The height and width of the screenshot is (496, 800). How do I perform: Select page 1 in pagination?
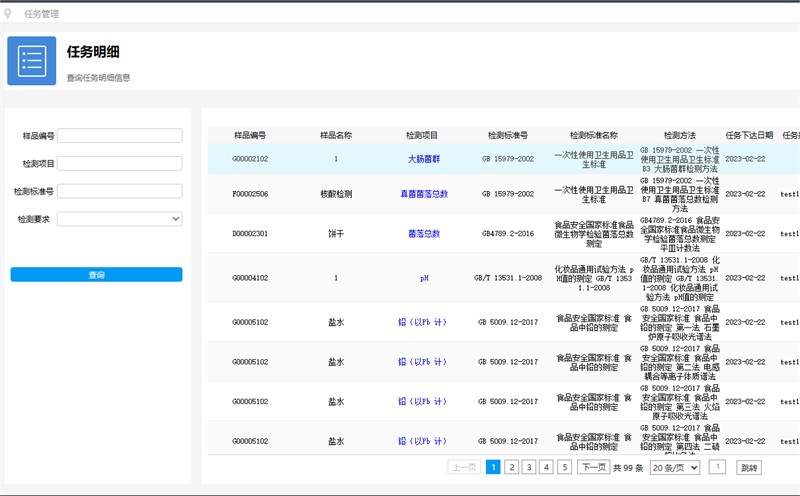493,467
